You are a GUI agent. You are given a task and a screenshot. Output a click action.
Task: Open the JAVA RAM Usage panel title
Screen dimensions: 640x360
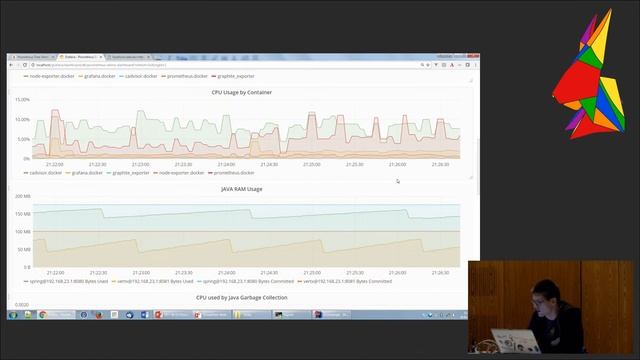[242, 189]
